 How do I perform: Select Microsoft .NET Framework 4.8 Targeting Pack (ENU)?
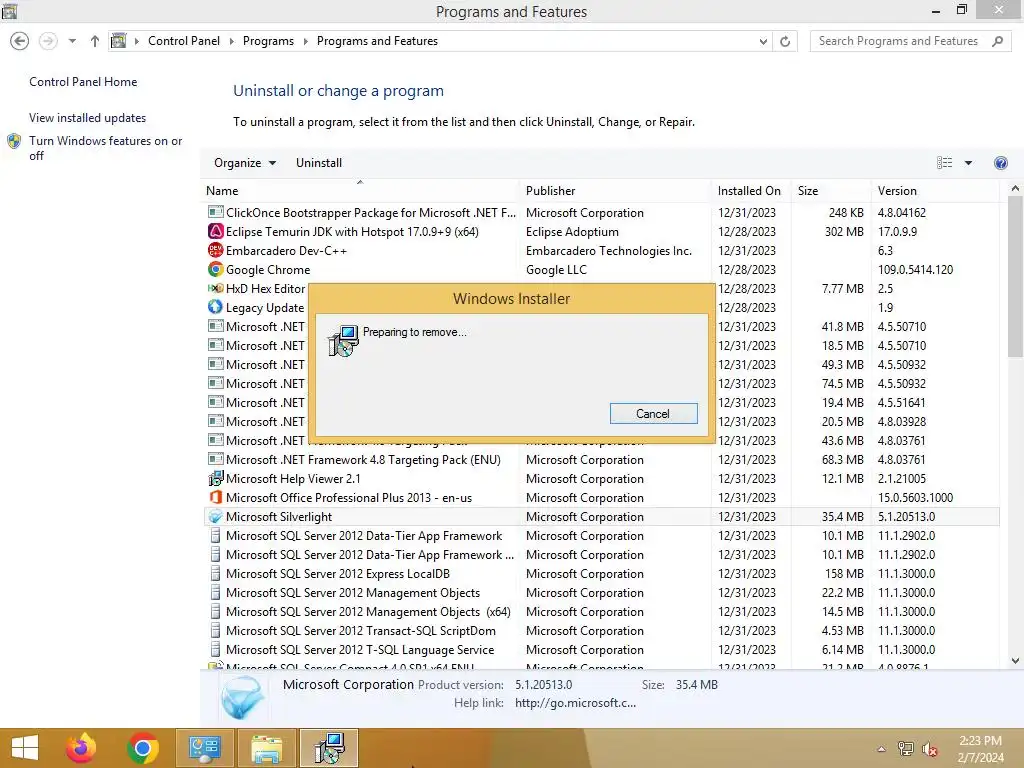(363, 460)
